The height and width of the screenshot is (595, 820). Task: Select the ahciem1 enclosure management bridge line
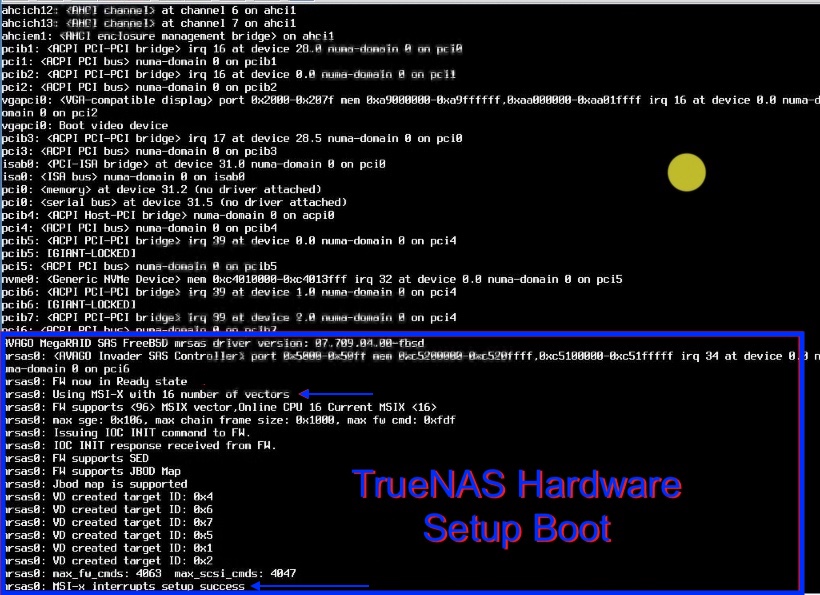coord(168,36)
